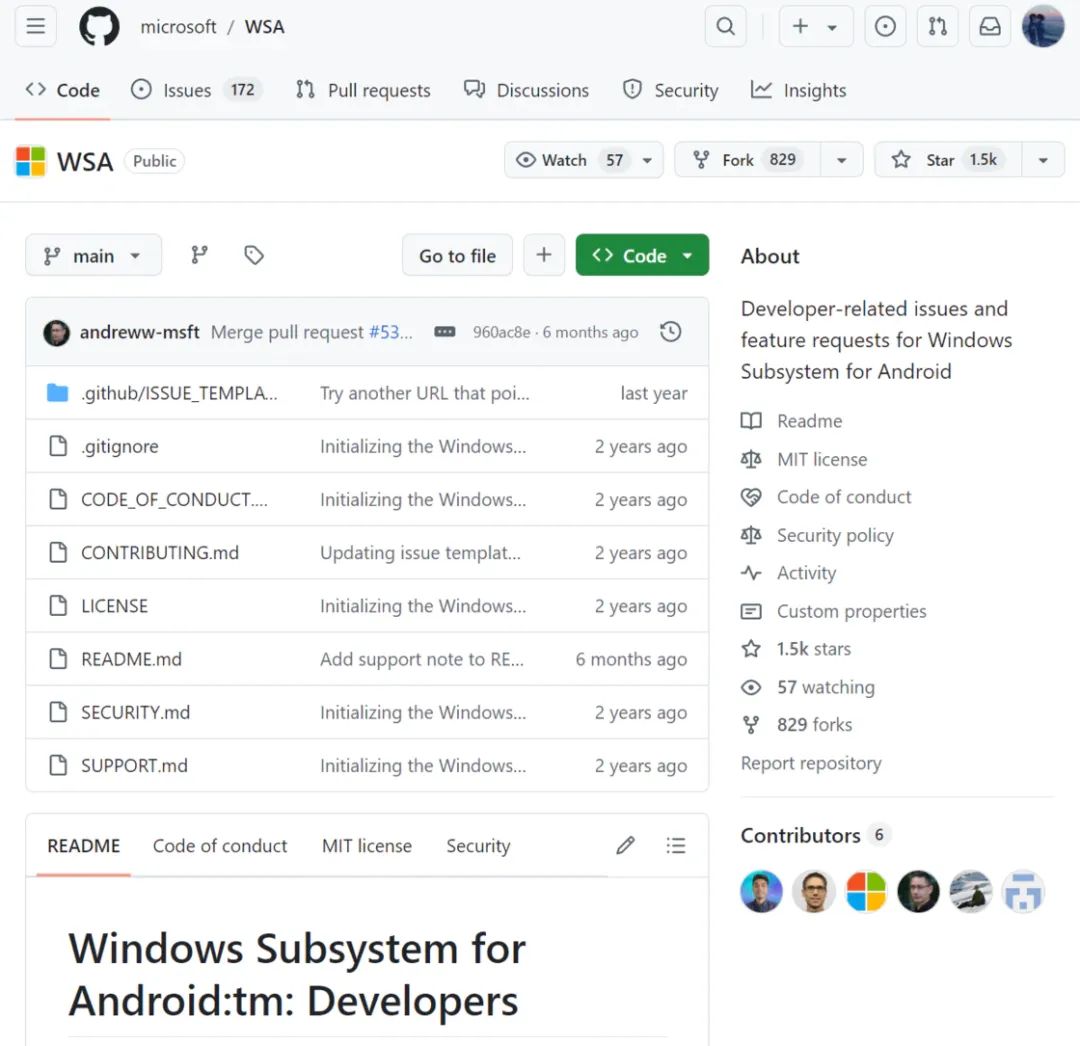Screen dimensions: 1080x1046
Task: Switch to the Pull requests tab
Action: (363, 90)
